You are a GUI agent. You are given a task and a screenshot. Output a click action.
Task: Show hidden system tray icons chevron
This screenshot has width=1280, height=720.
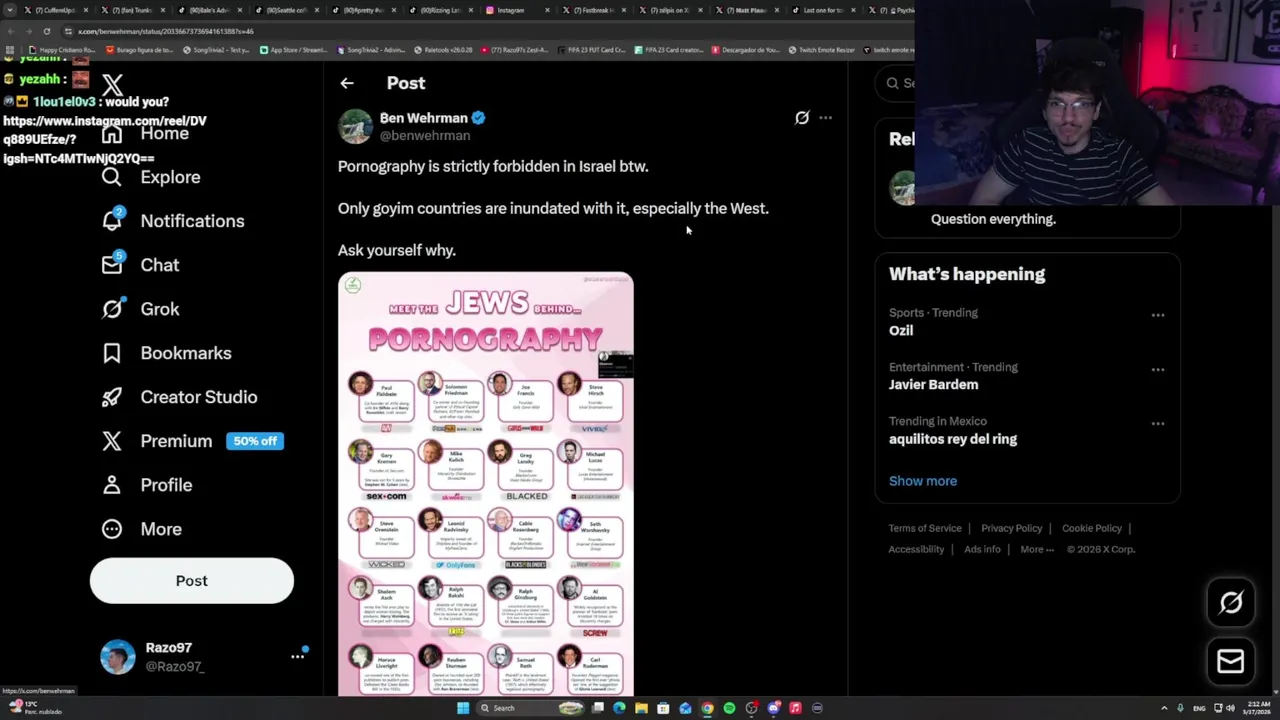(x=1164, y=708)
